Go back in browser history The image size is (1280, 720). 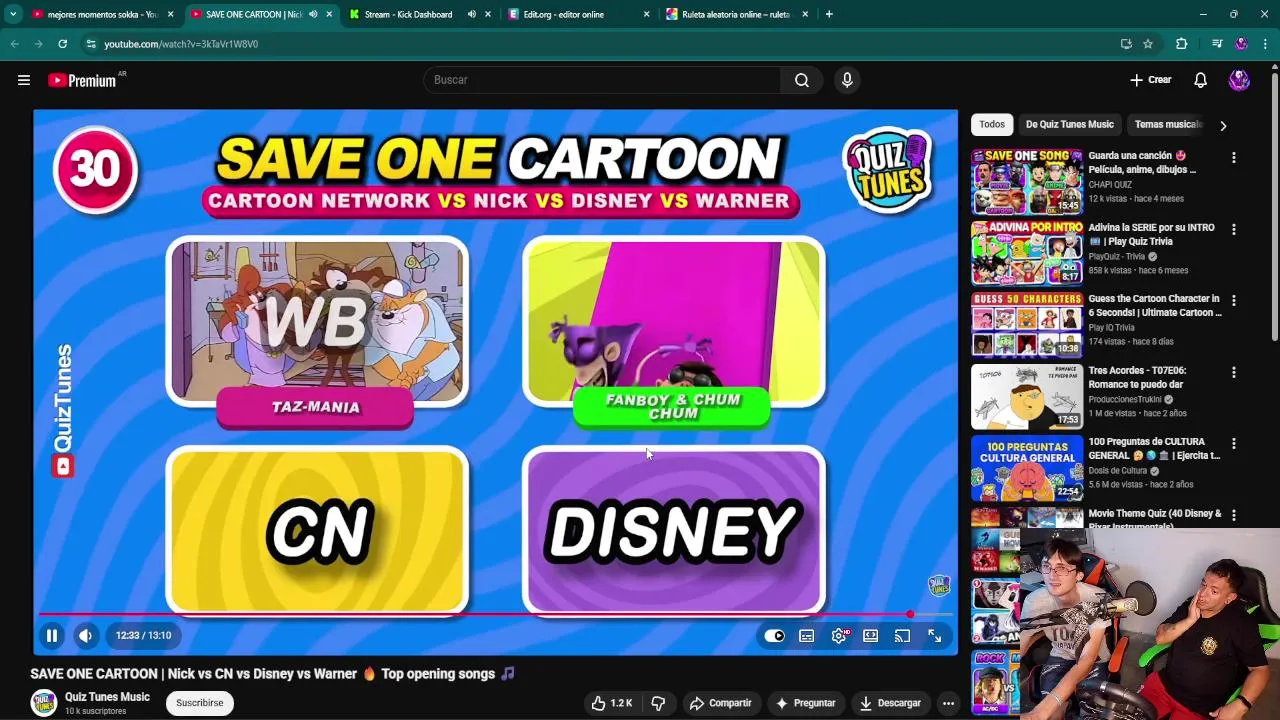(x=14, y=44)
